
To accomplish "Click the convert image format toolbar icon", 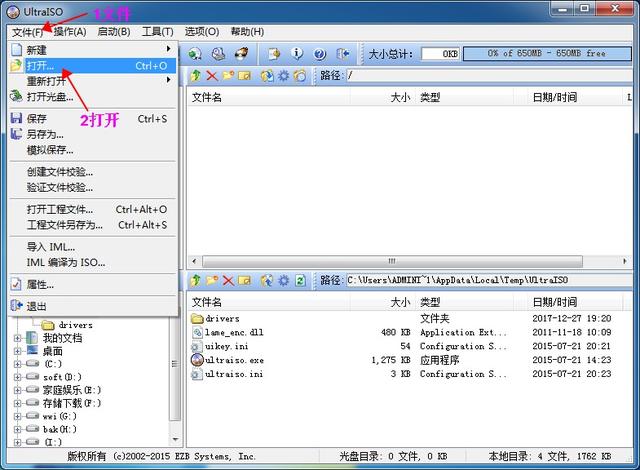I will pyautogui.click(x=275, y=54).
